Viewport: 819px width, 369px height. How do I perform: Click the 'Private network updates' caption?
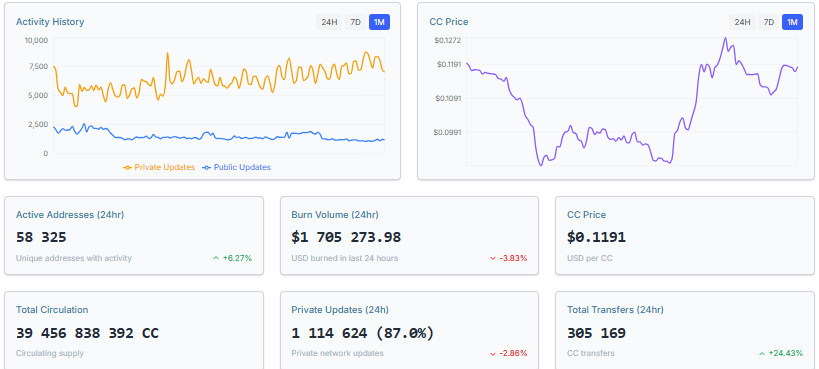[337, 354]
